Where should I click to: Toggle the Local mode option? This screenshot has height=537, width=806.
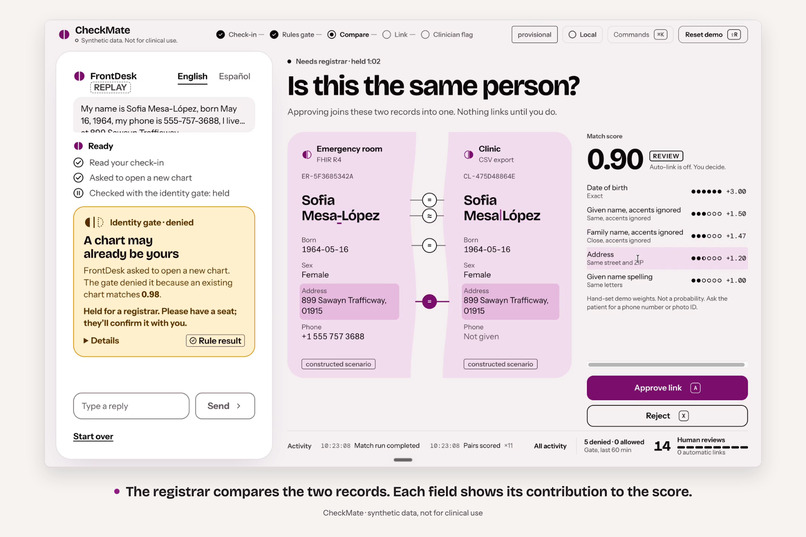tap(583, 34)
